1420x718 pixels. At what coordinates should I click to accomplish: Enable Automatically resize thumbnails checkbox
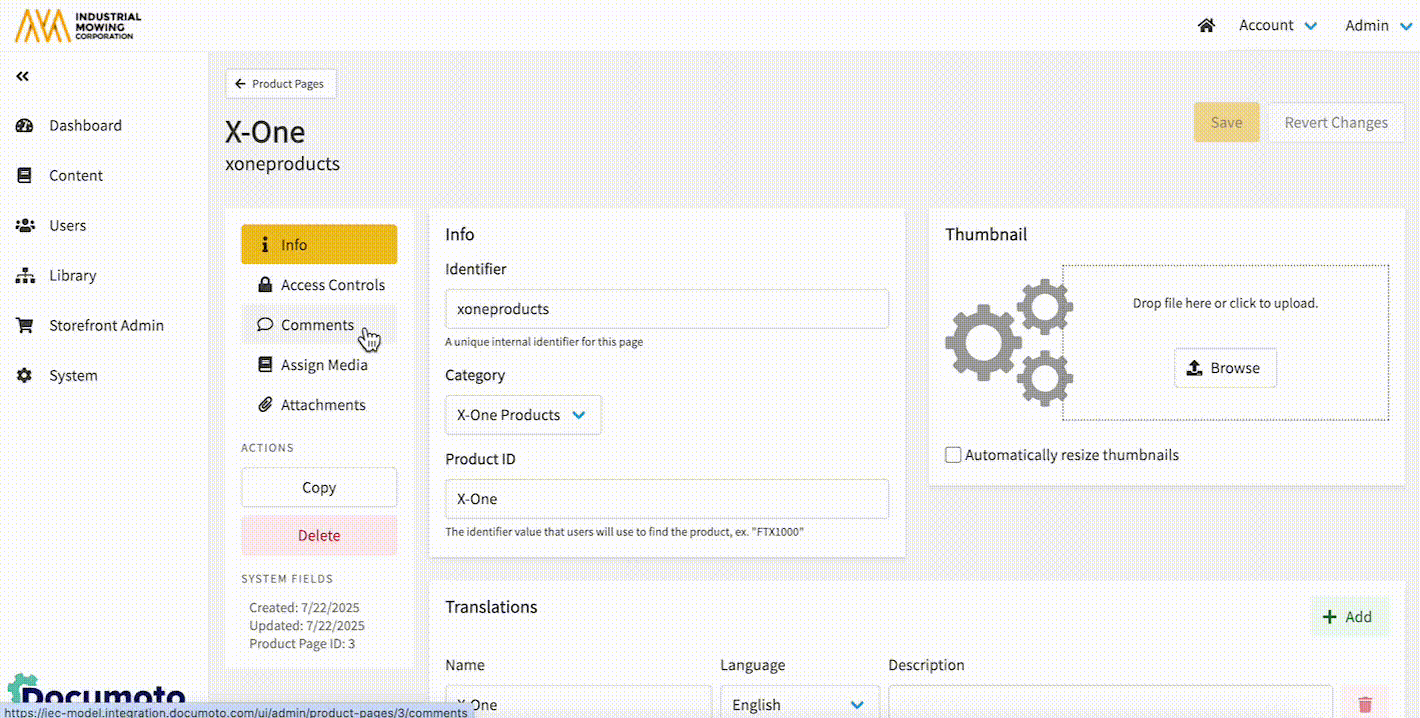954,455
